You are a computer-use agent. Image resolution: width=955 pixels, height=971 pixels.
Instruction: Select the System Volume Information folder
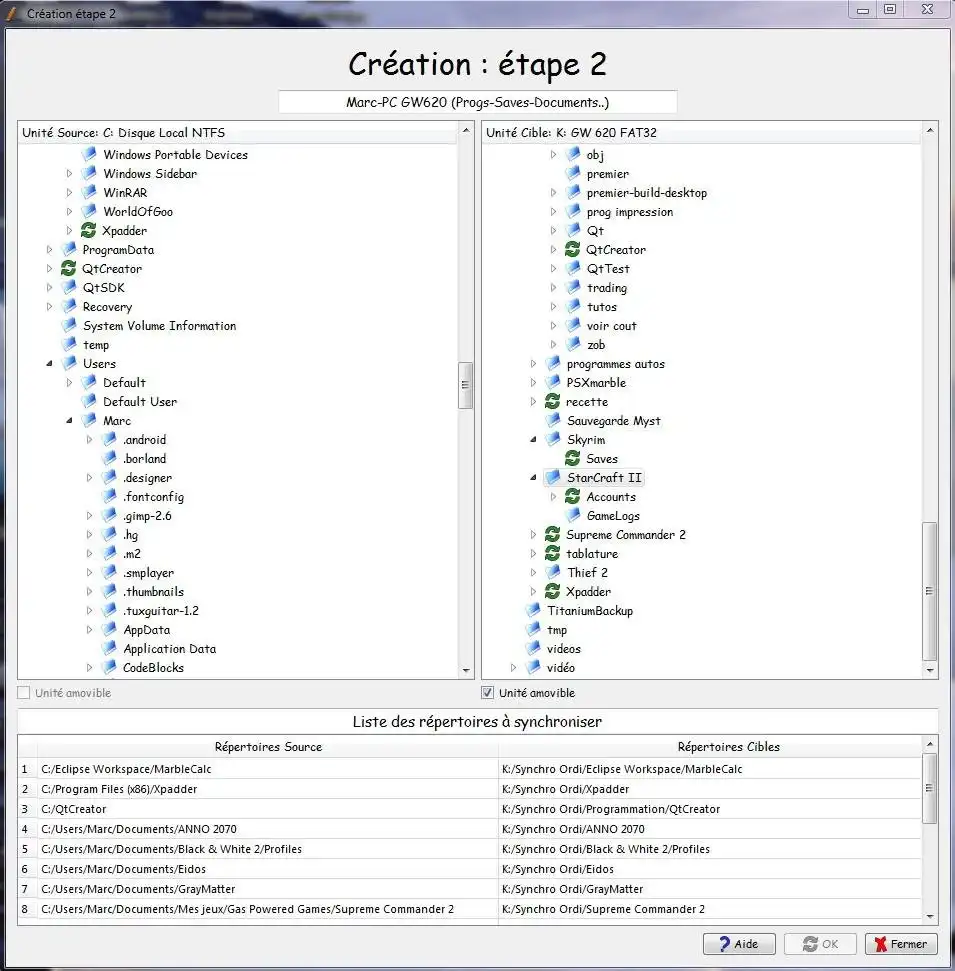pos(160,326)
